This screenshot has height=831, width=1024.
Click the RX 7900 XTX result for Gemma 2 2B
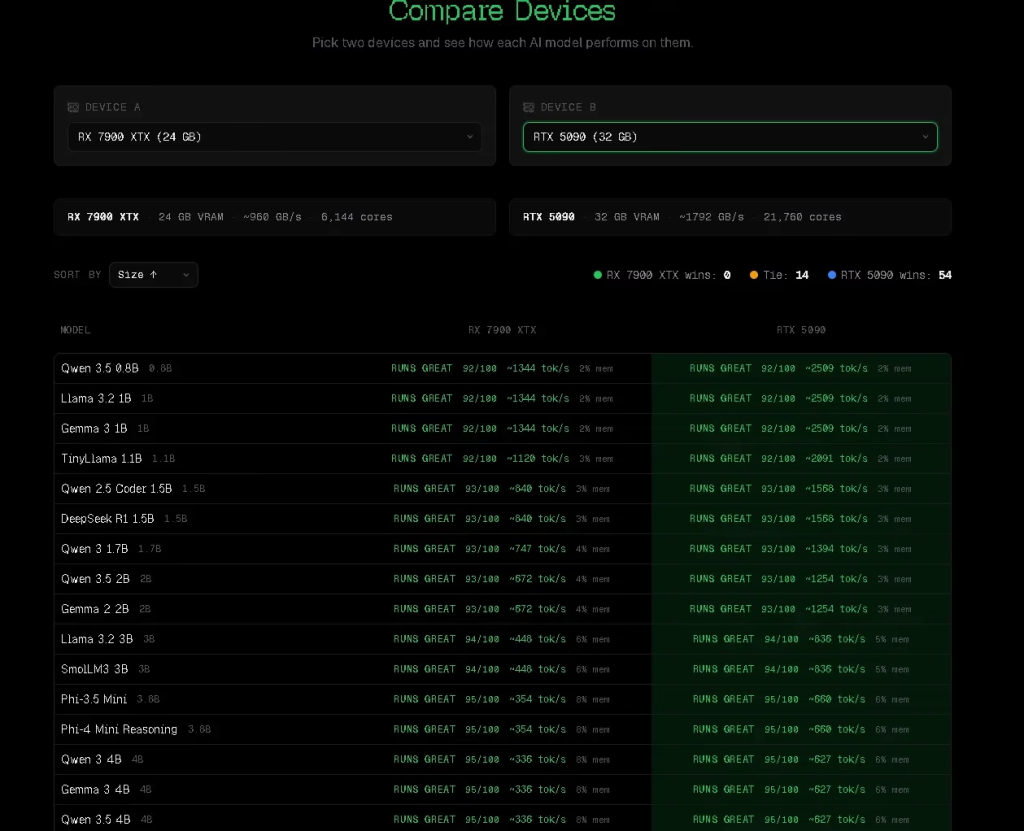click(501, 609)
